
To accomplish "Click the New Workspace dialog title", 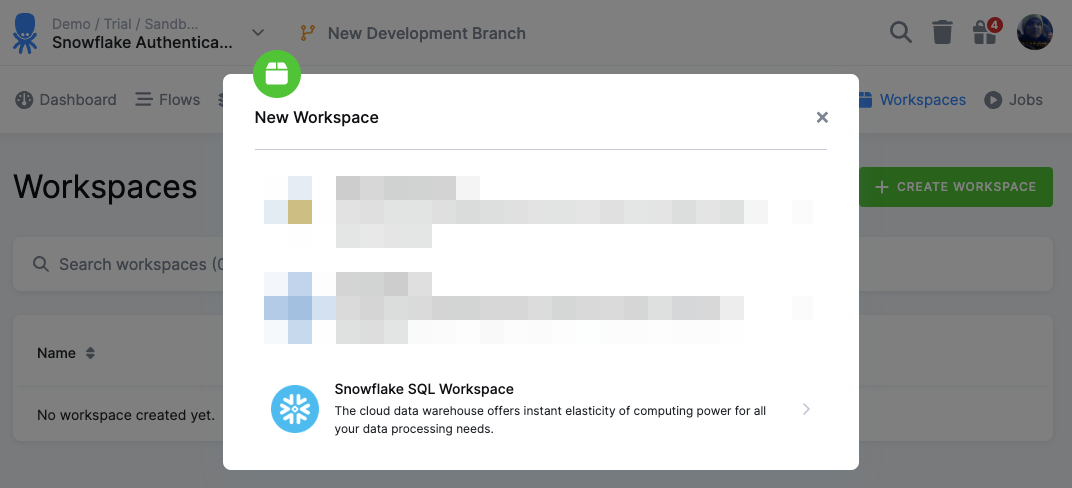I will coord(317,118).
